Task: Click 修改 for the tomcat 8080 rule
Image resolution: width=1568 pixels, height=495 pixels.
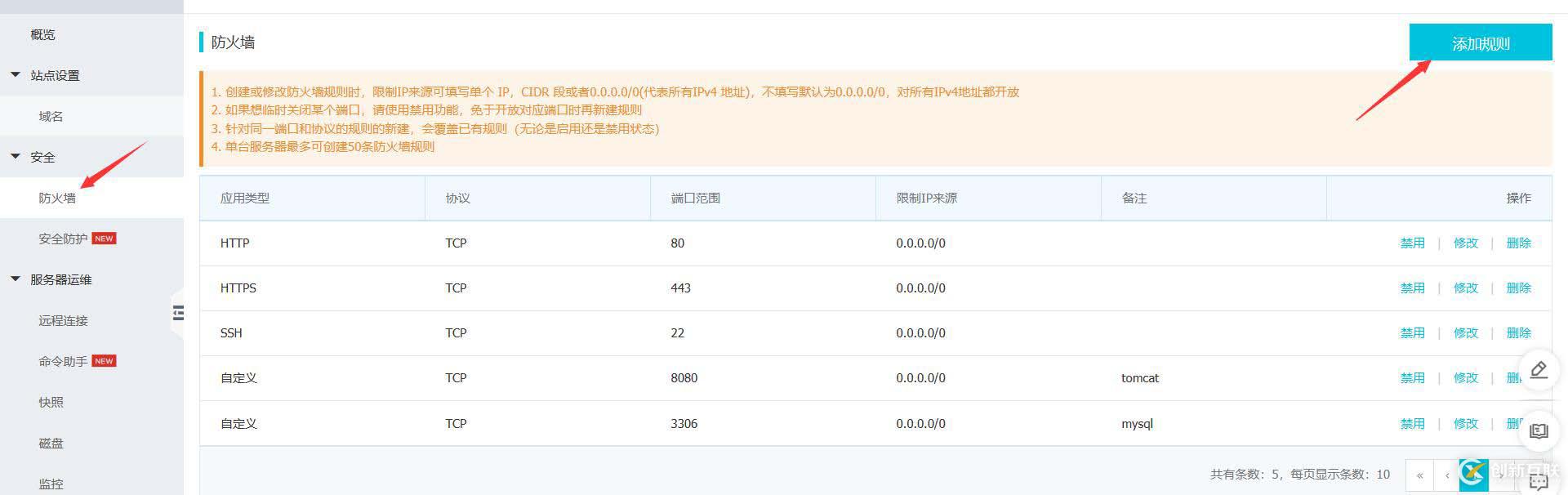Action: point(1465,377)
